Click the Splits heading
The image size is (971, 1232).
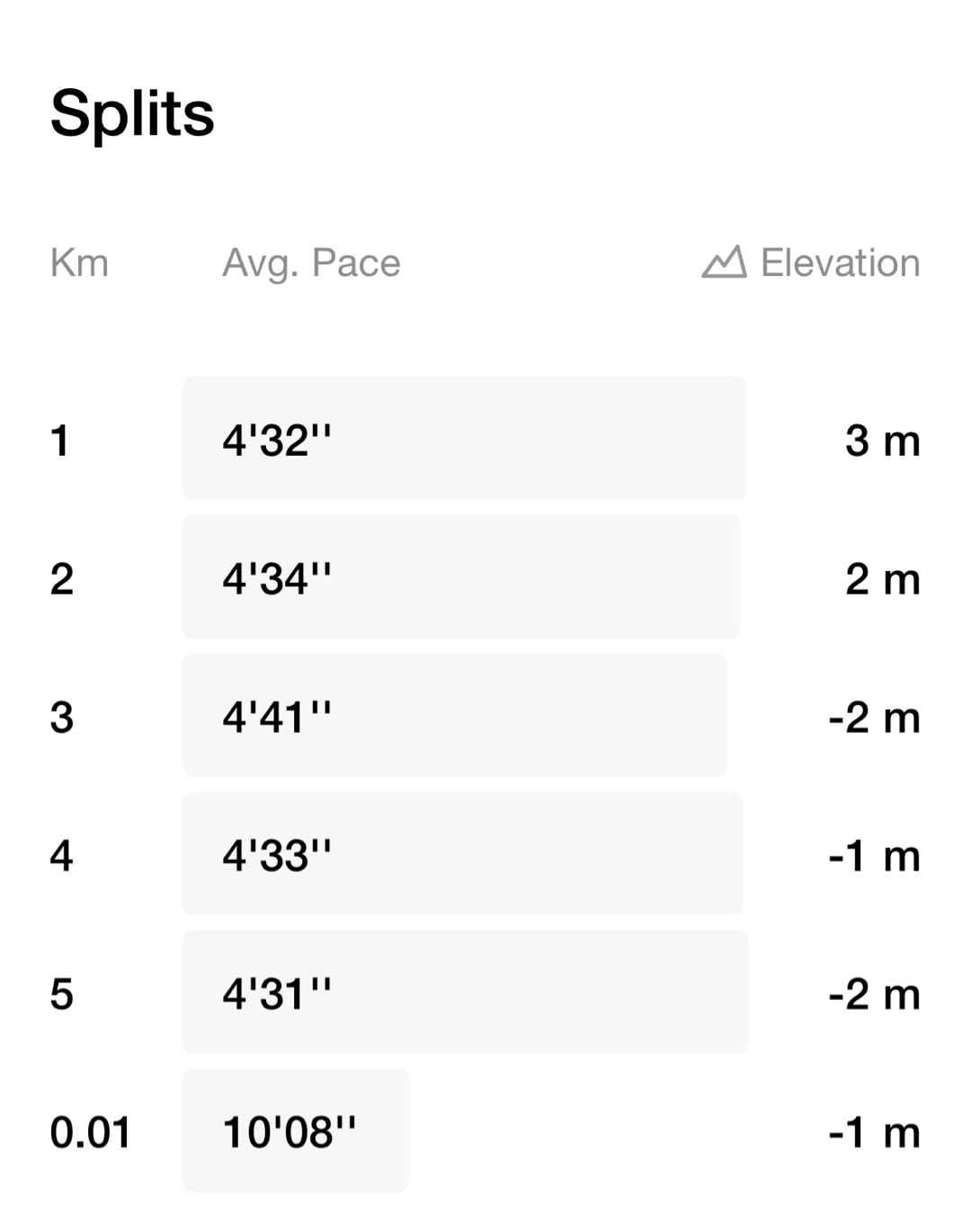point(132,114)
